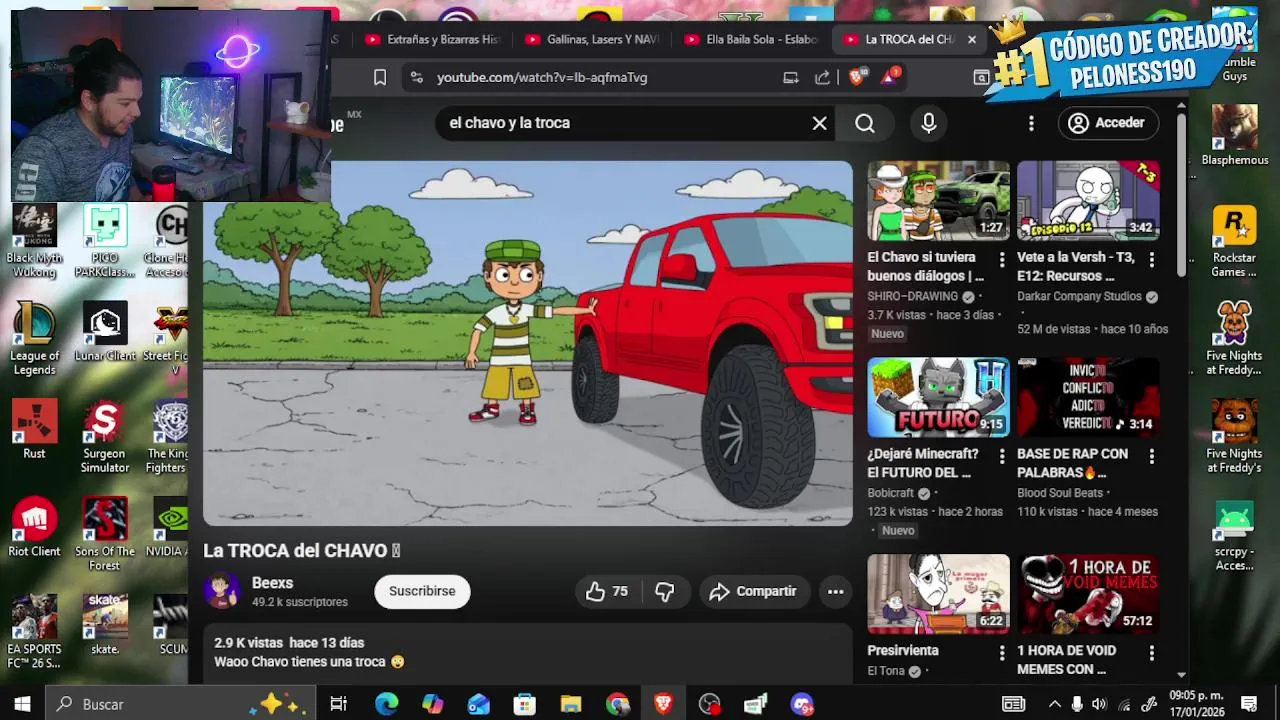Screen dimensions: 1280x720
Task: Open options for El Chavo si tuviera video
Action: point(1002,260)
